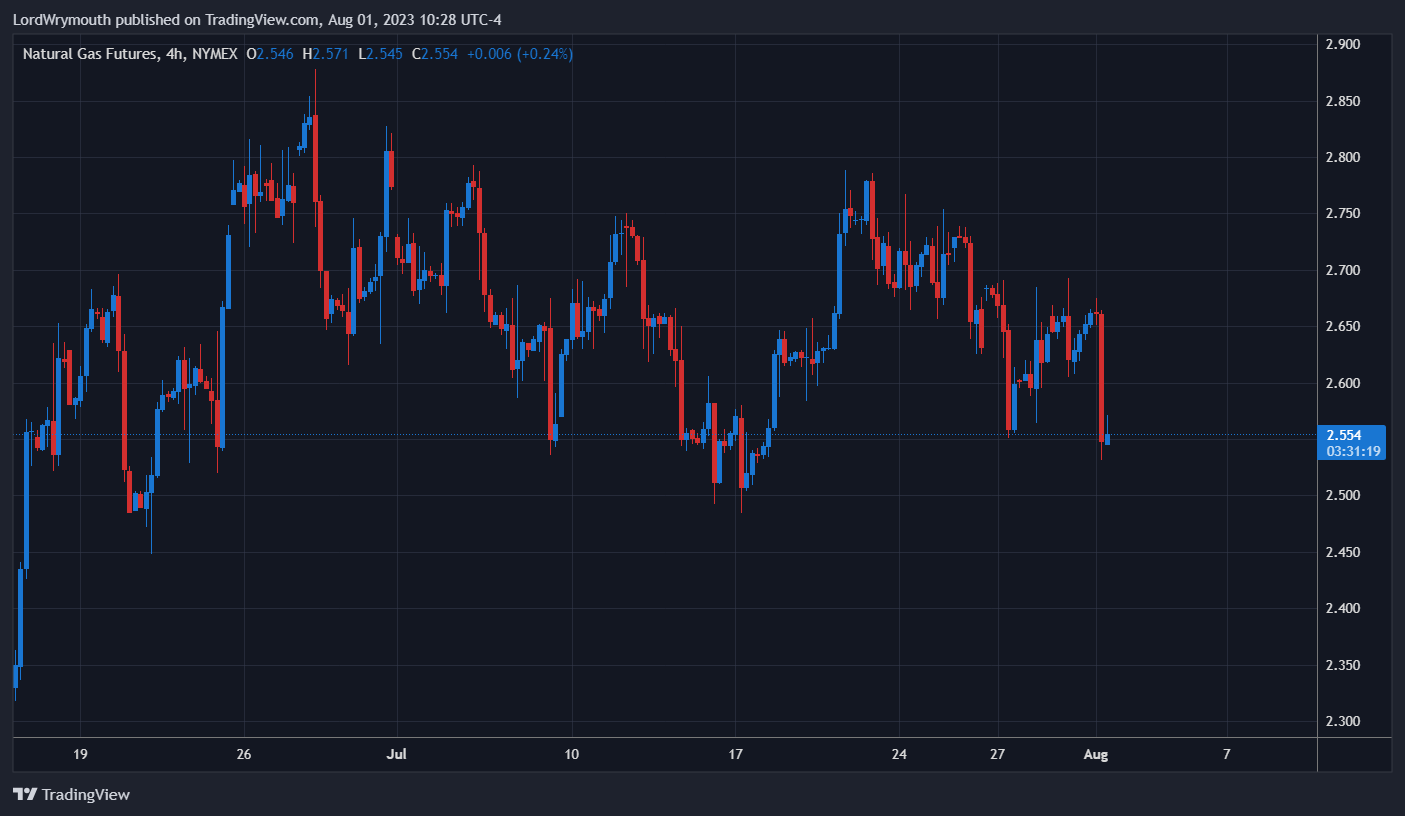The width and height of the screenshot is (1405, 816).
Task: Click the 2.600 price axis label
Action: click(x=1343, y=383)
